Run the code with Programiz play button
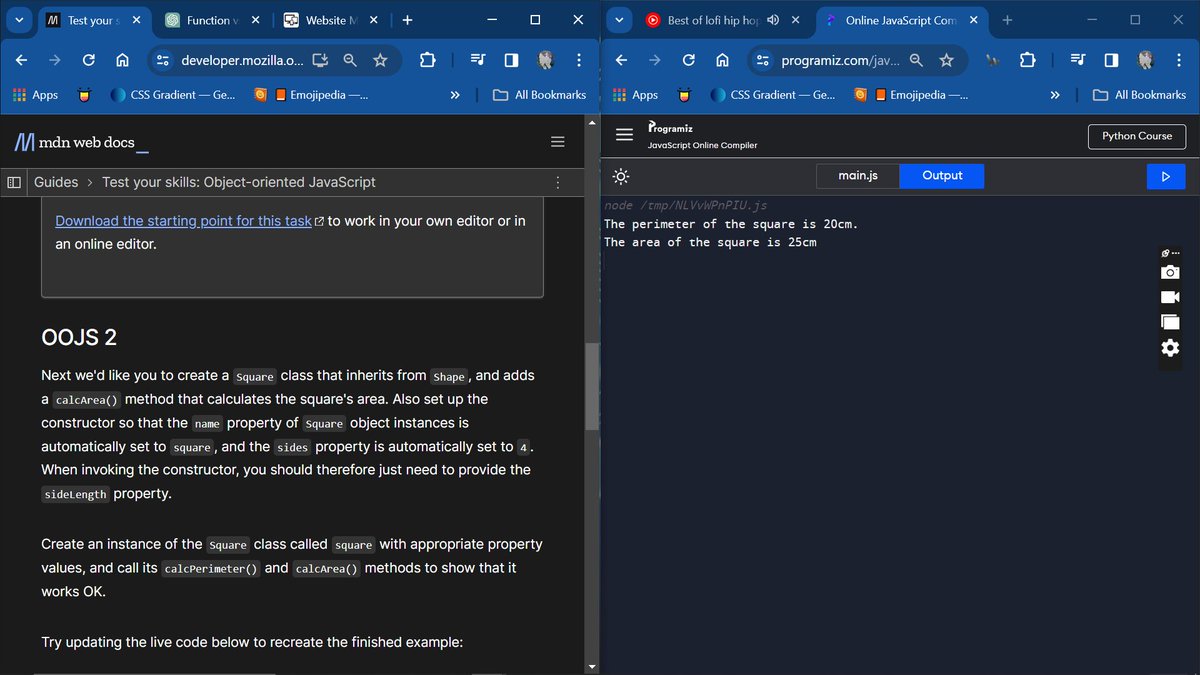The width and height of the screenshot is (1200, 675). 1165,176
